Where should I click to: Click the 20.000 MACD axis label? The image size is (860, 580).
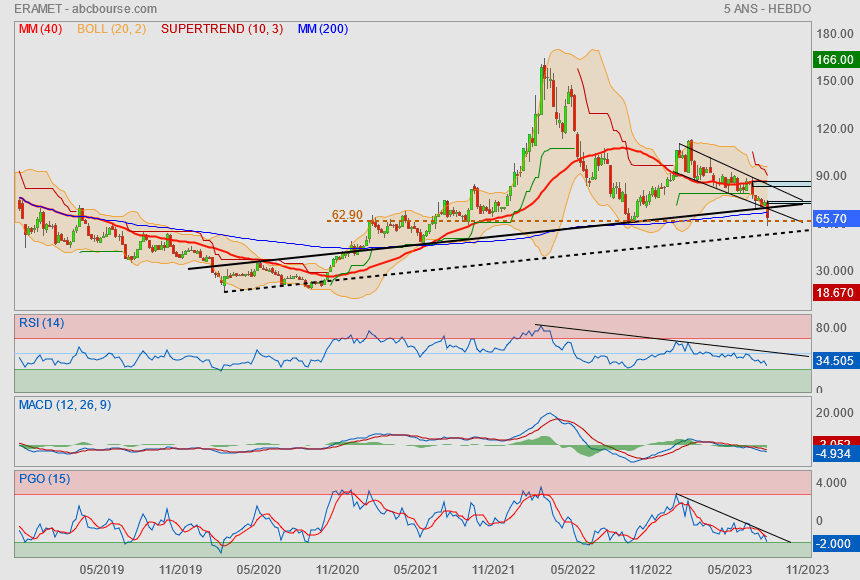(x=835, y=413)
